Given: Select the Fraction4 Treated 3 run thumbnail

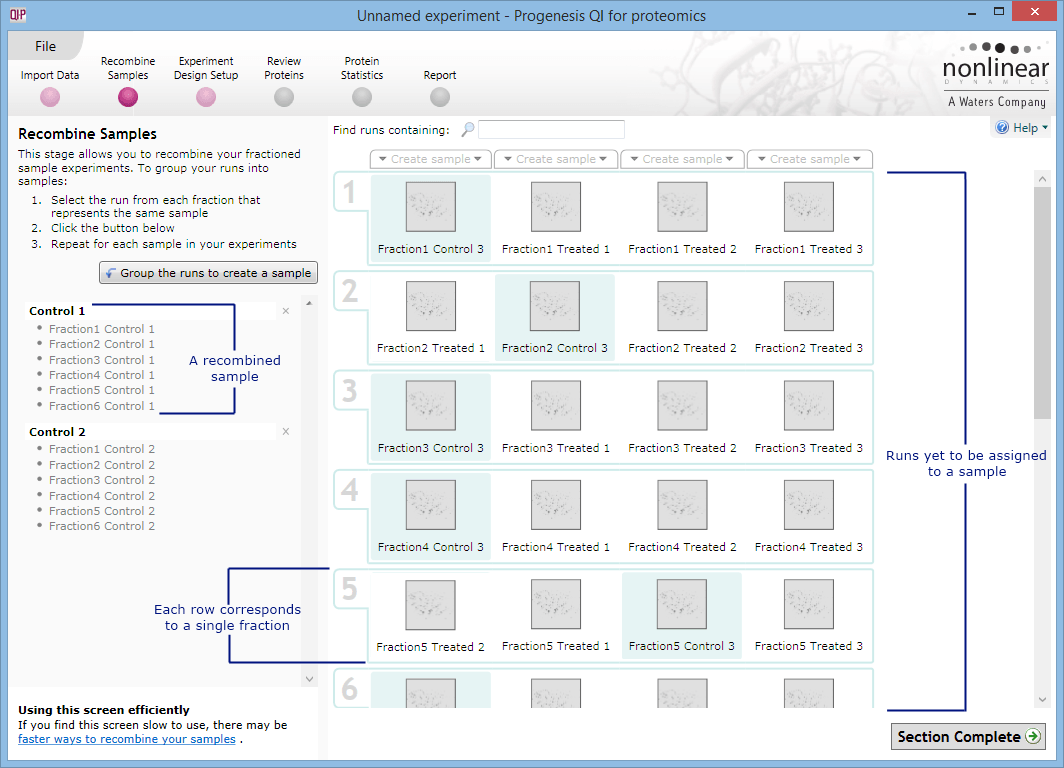Looking at the screenshot, I should [x=809, y=505].
